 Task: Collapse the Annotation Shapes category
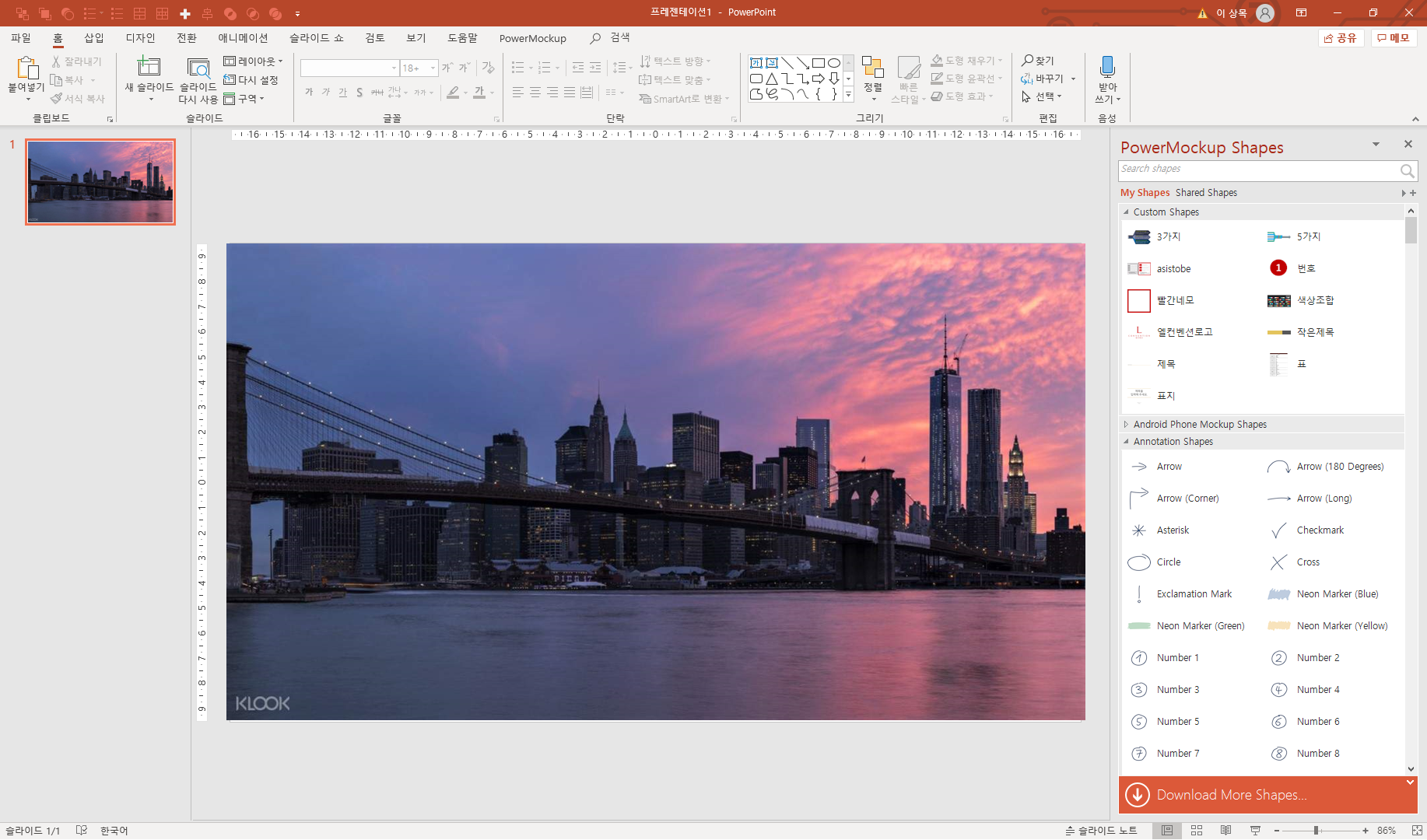[x=1126, y=442]
